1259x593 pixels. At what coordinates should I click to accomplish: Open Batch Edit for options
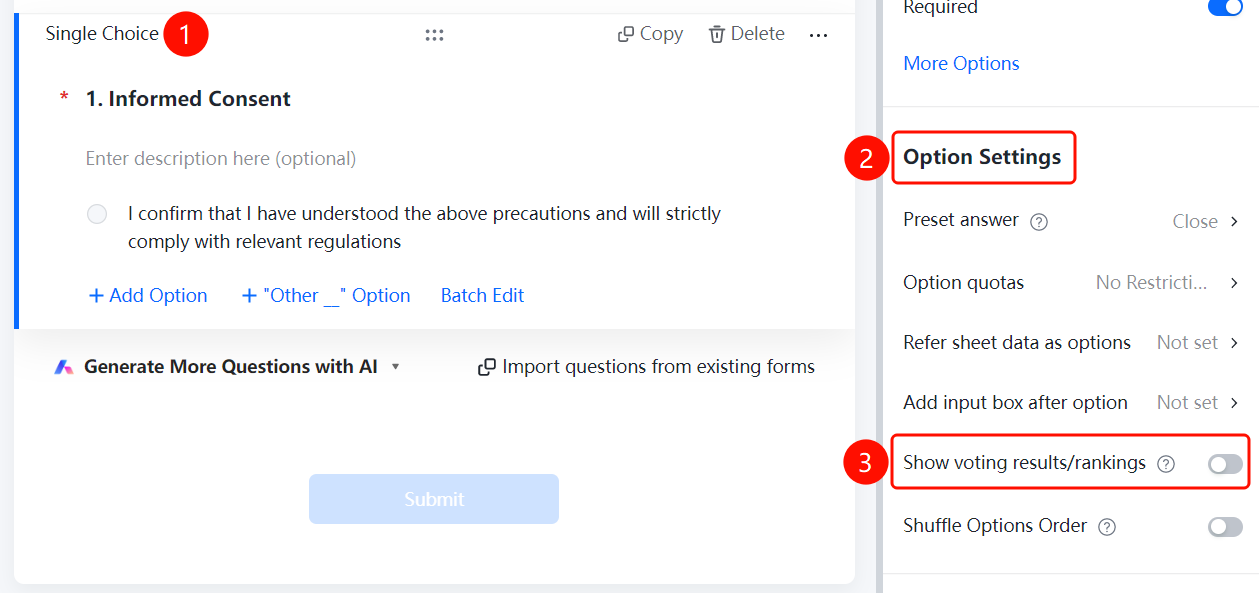click(x=482, y=295)
